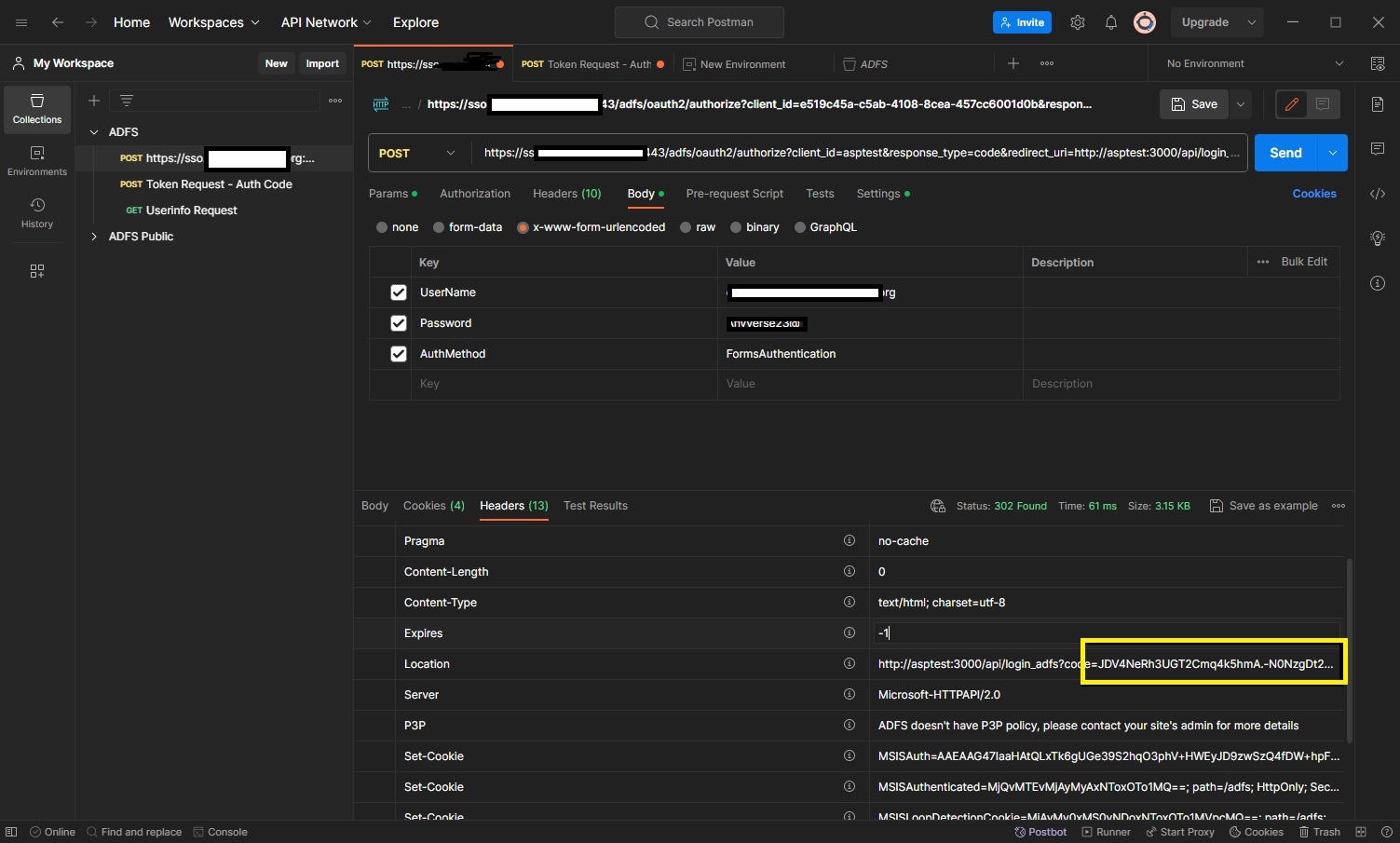Open the API Network dropdown
Screen dimensions: 1400x843
pyautogui.click(x=326, y=22)
